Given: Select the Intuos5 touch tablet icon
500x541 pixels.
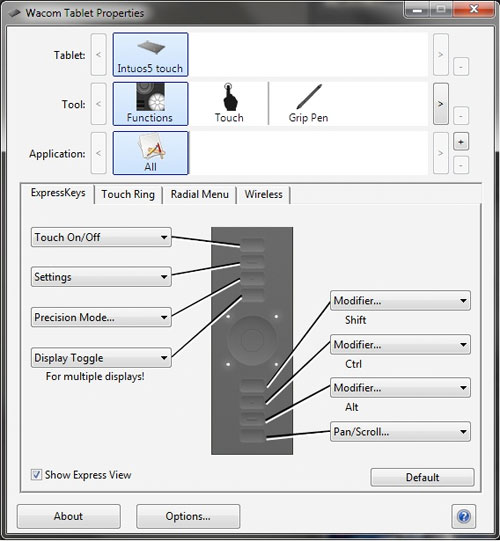Looking at the screenshot, I should tap(150, 55).
